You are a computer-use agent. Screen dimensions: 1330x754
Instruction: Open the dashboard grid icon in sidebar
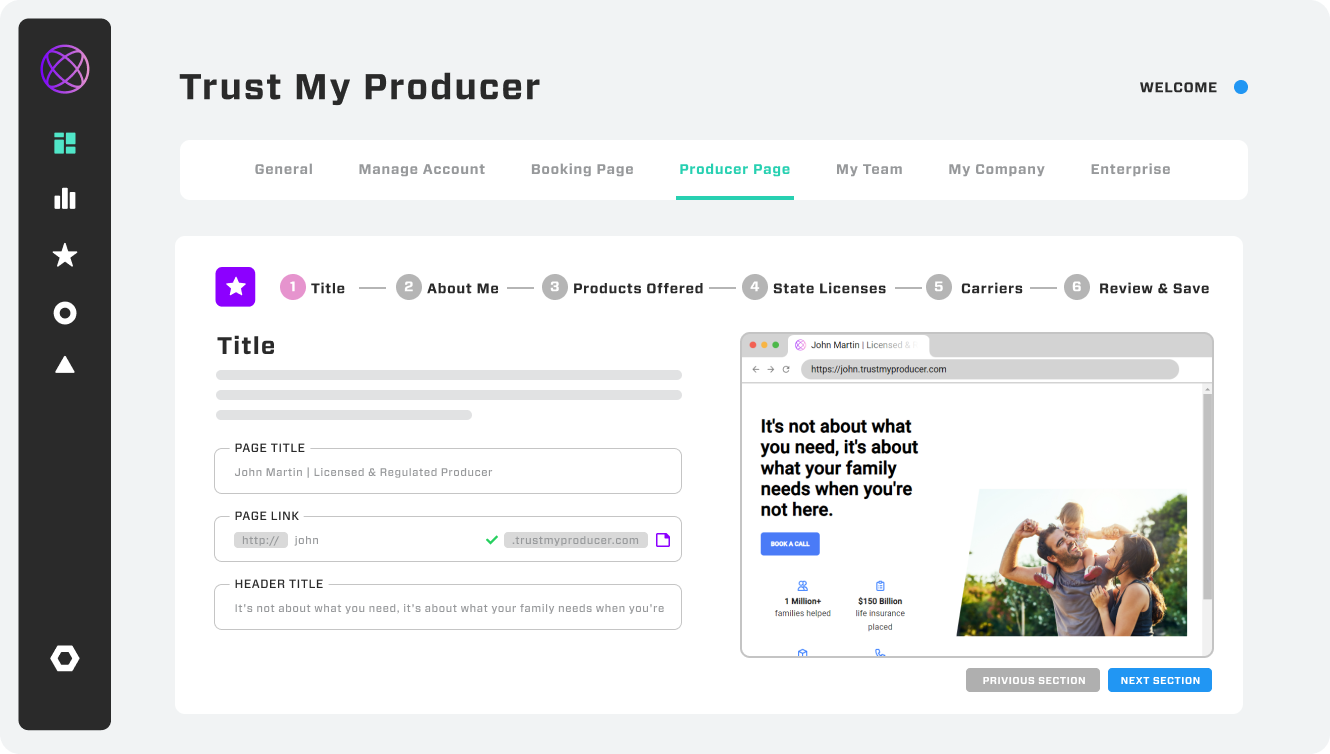tap(65, 143)
